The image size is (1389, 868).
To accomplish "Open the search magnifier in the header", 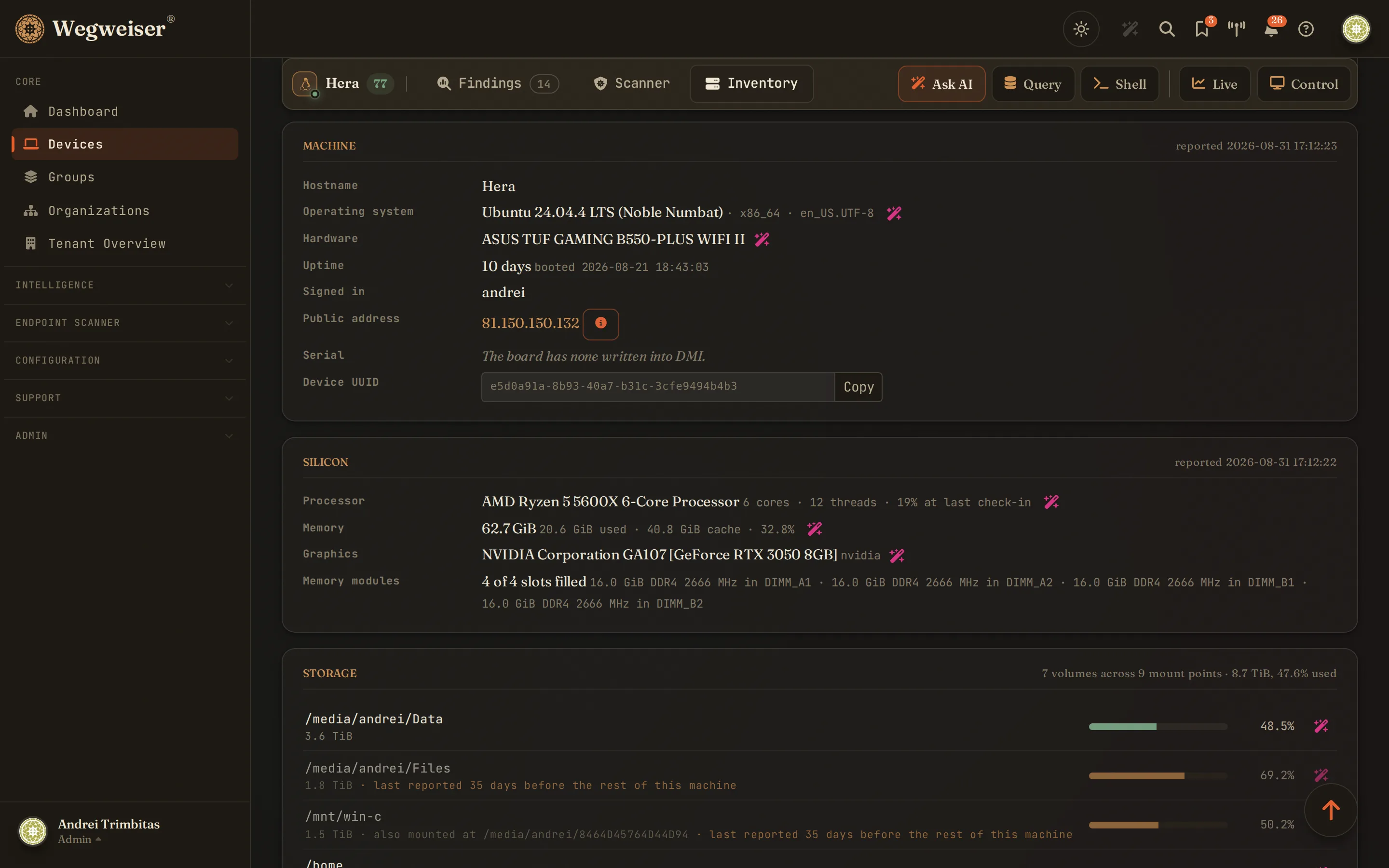I will click(x=1166, y=29).
